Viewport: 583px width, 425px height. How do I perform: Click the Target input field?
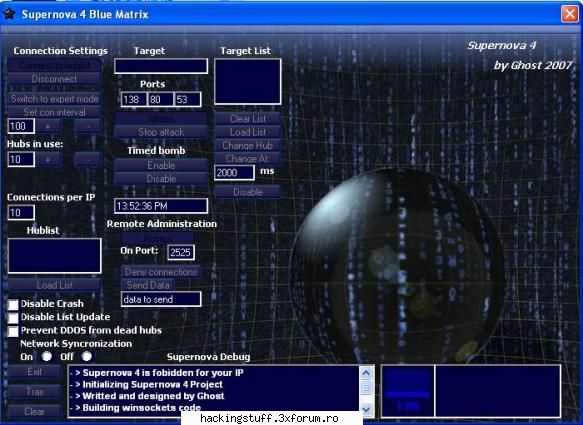click(161, 66)
